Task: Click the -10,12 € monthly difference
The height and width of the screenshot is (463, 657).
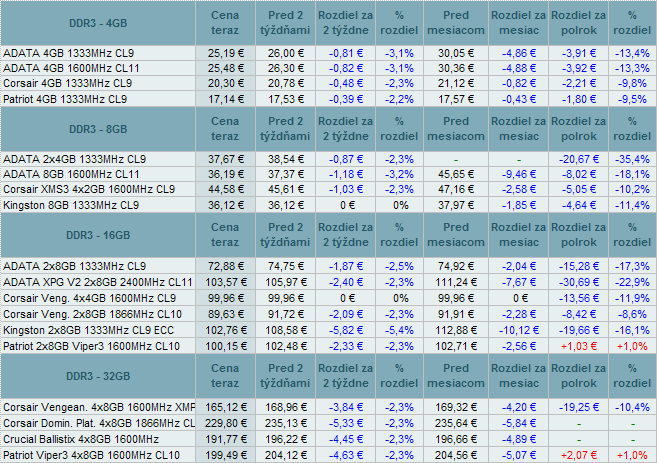Action: coord(519,330)
